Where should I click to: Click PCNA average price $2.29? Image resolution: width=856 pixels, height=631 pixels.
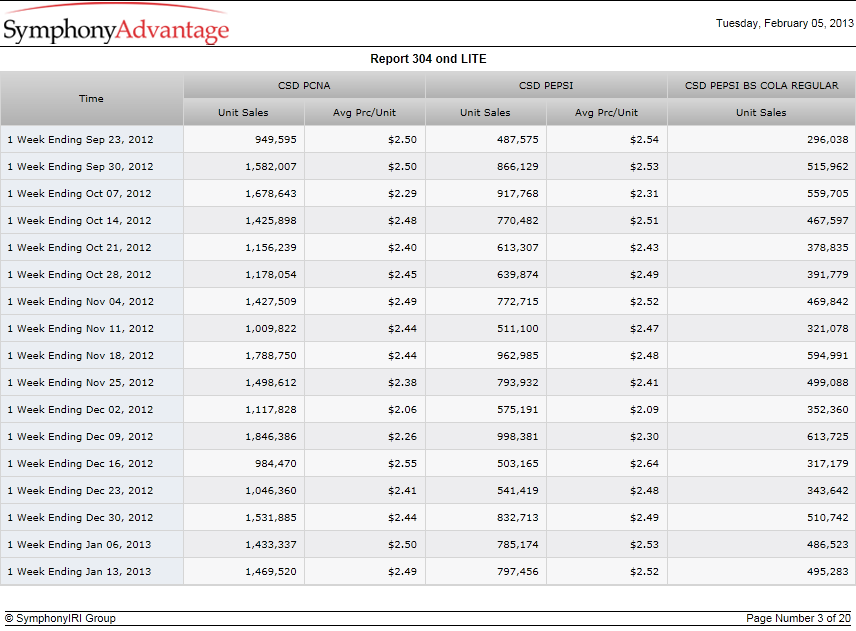(402, 194)
